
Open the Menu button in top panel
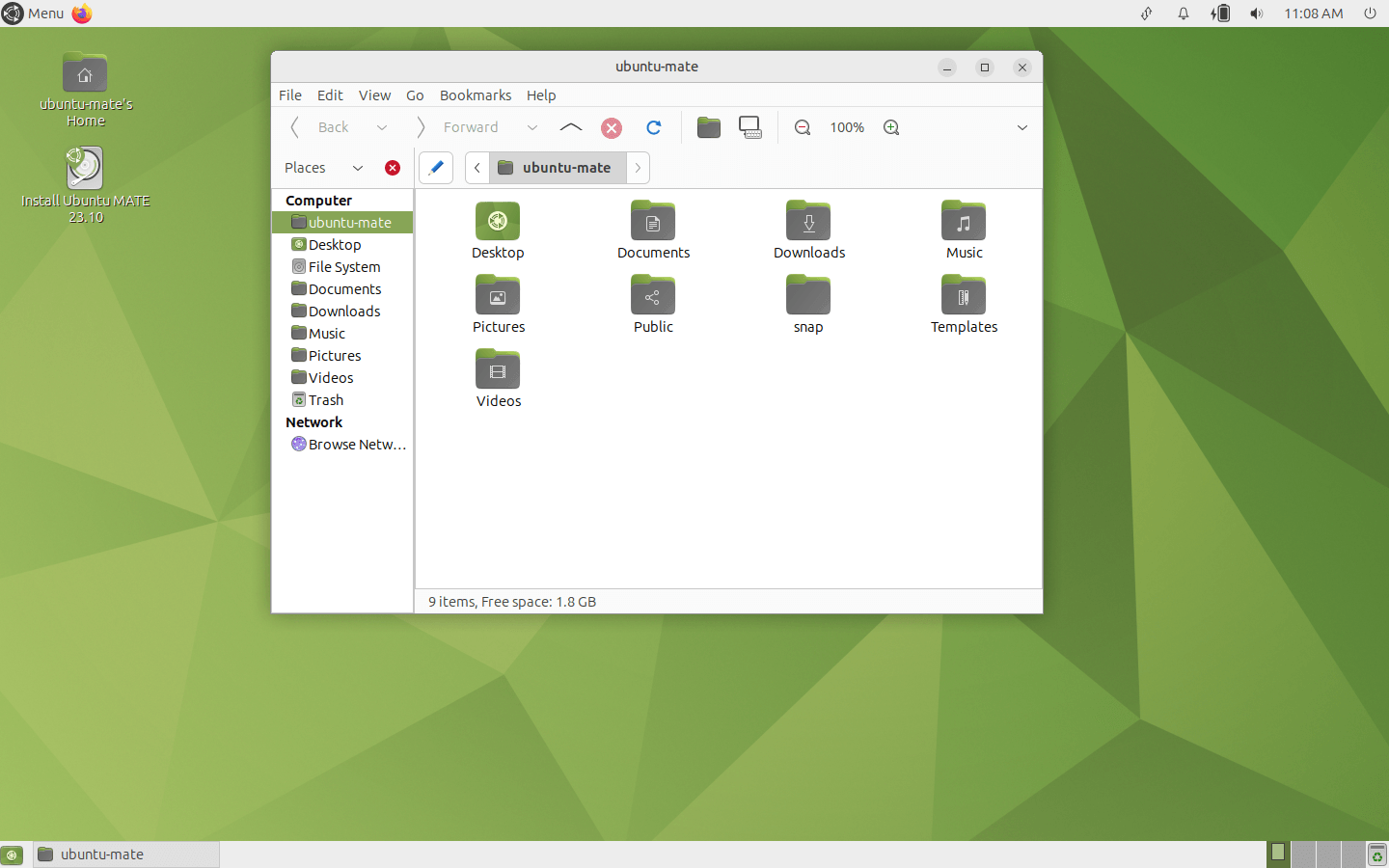coord(34,14)
